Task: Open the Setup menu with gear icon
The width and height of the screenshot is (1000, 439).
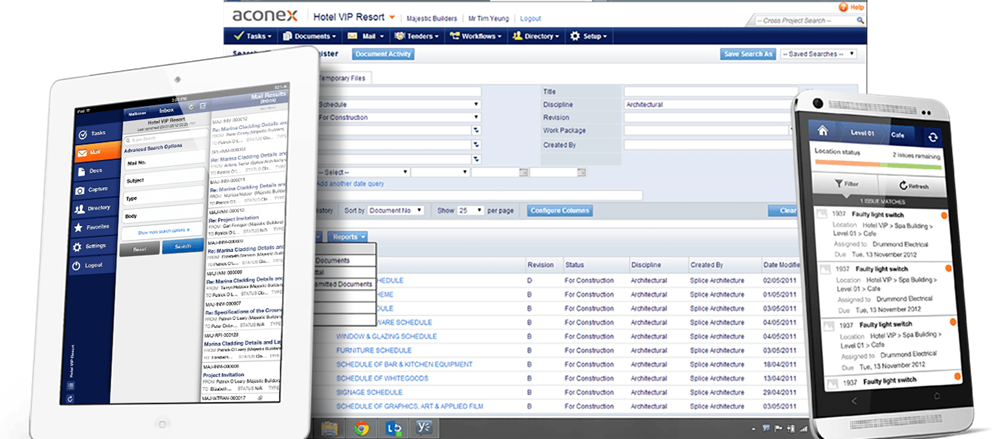Action: click(x=588, y=36)
